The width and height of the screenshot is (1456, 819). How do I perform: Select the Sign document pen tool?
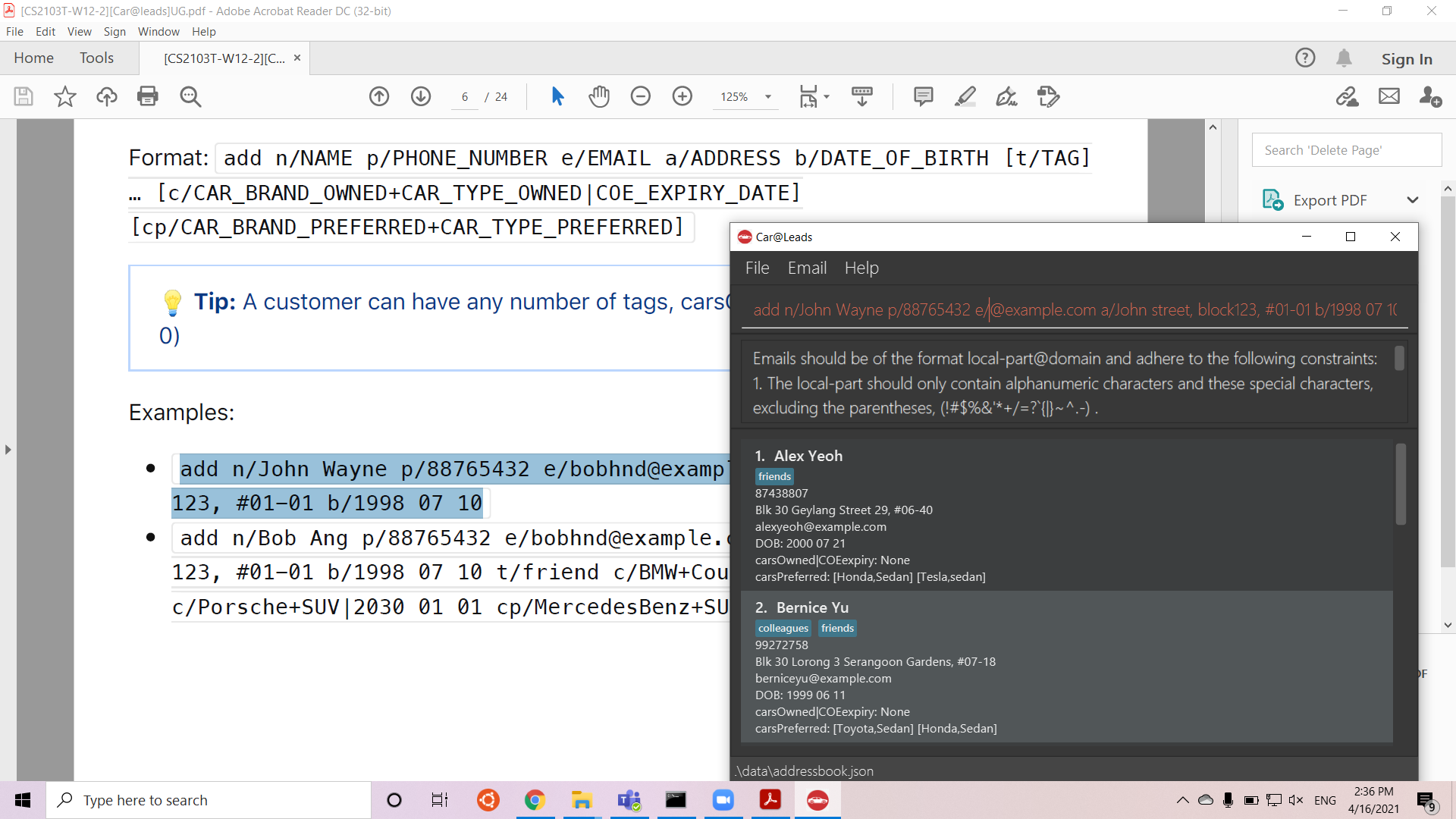click(x=1006, y=96)
